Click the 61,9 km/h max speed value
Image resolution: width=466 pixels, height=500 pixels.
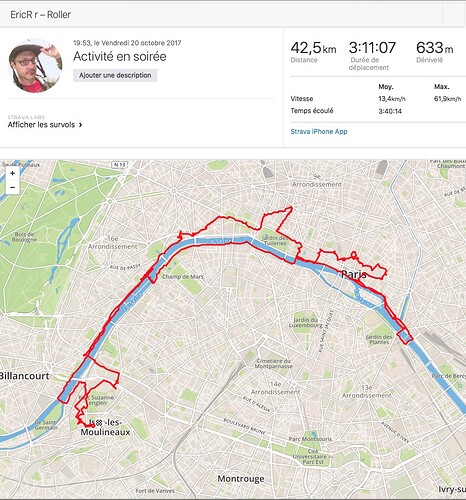point(447,99)
